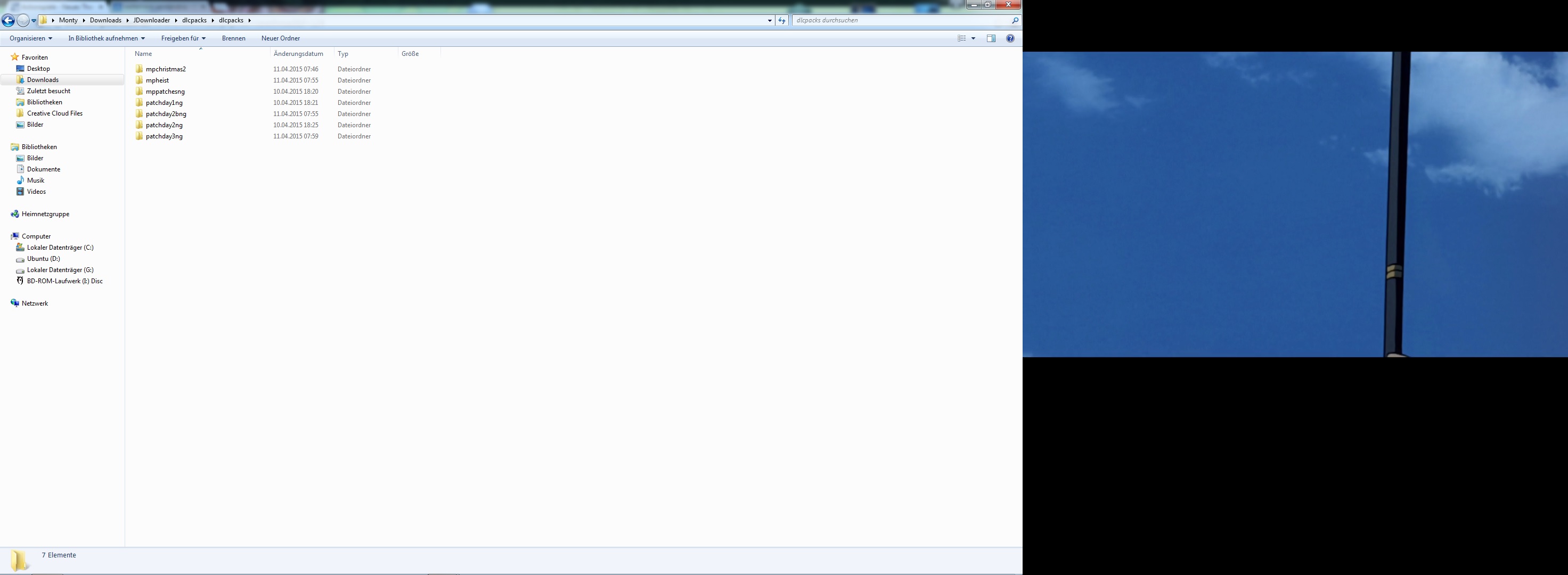Click Neuer Ordner button
The image size is (1568, 575).
coord(281,38)
